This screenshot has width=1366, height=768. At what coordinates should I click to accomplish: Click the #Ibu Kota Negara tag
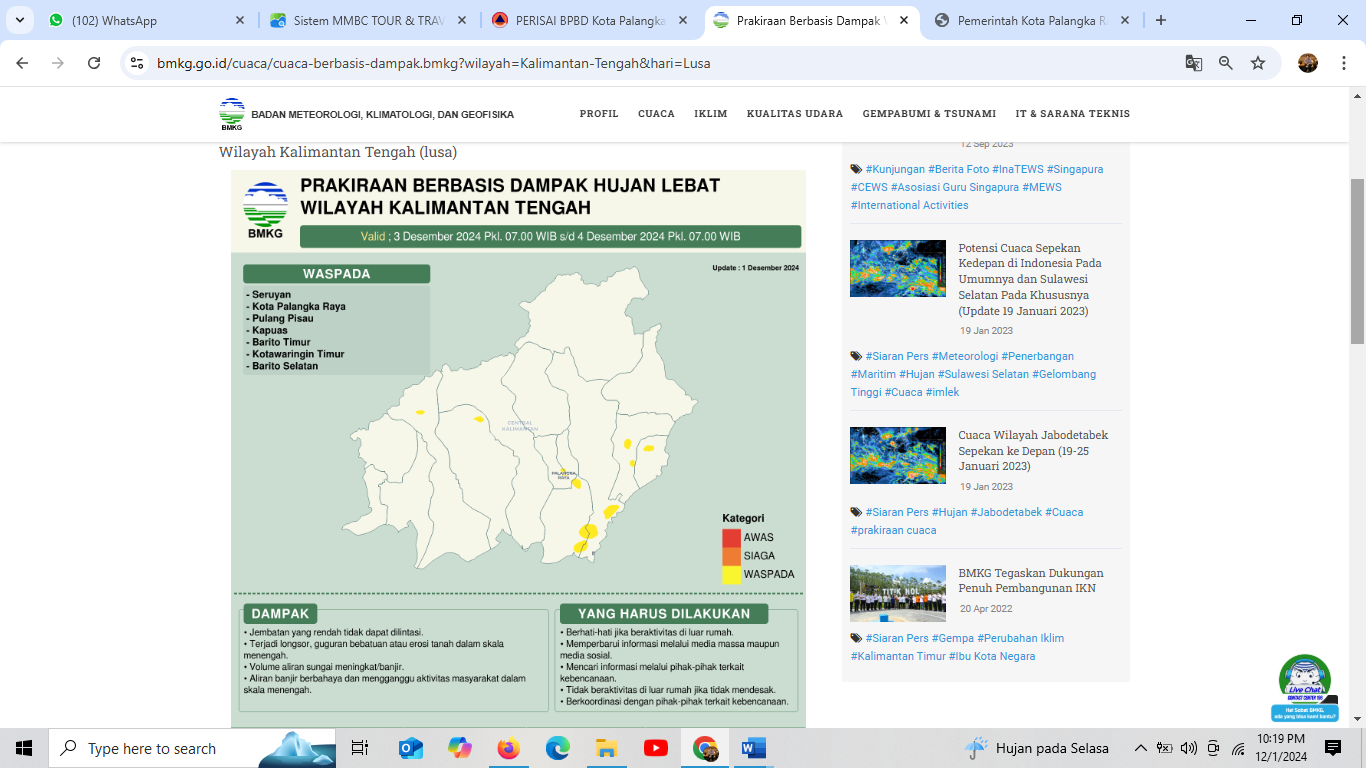991,656
